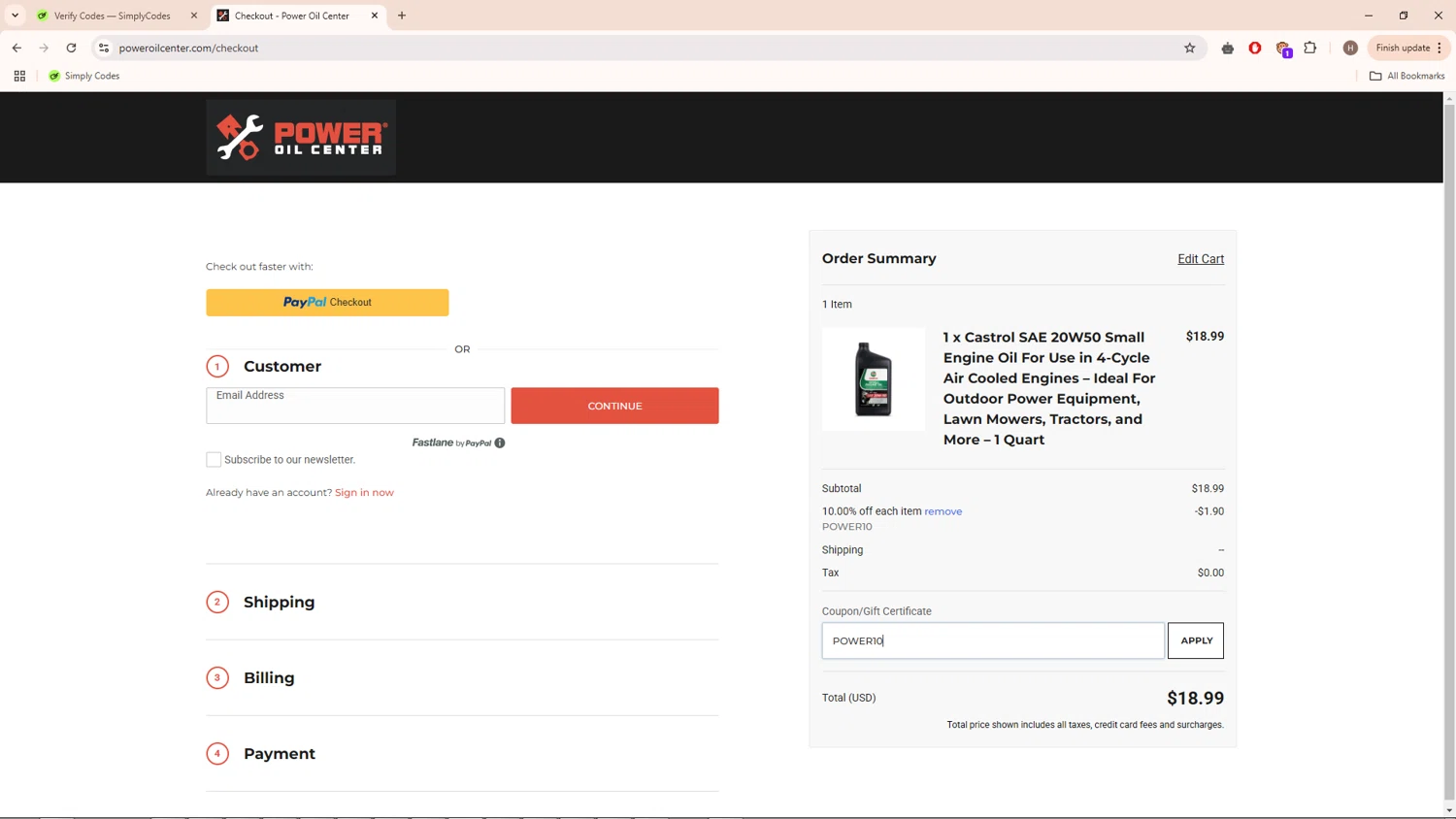Click the step 1 Customer circle icon
This screenshot has width=1456, height=819.
click(217, 367)
